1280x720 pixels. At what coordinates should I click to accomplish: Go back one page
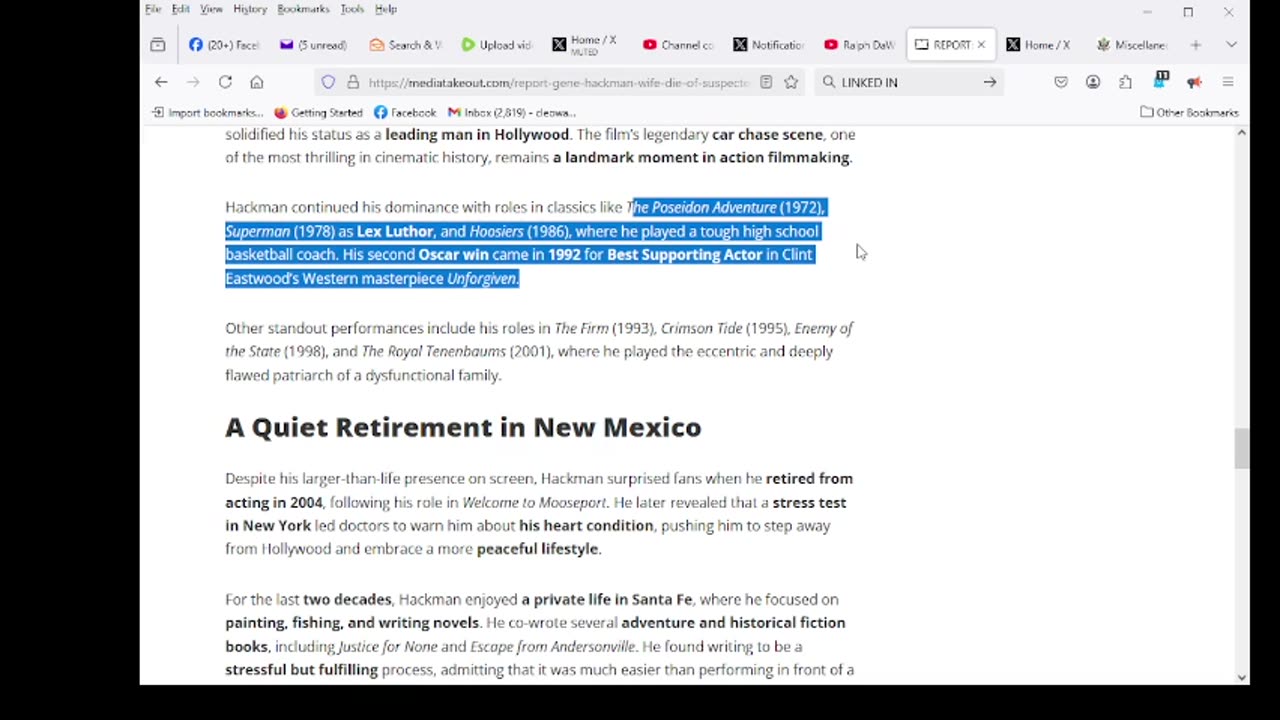(x=161, y=82)
